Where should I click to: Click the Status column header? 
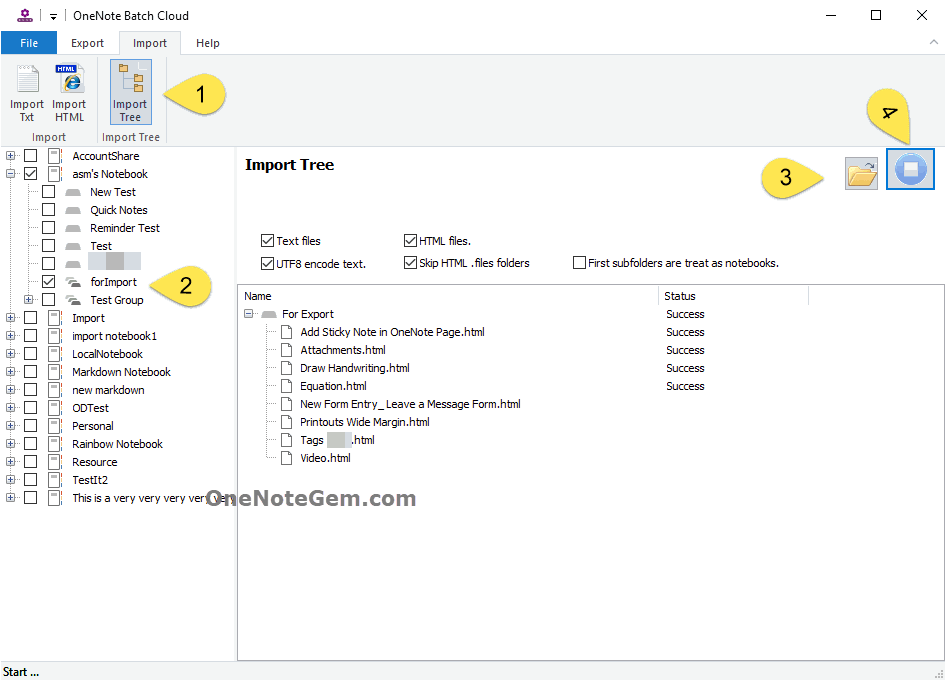point(733,296)
